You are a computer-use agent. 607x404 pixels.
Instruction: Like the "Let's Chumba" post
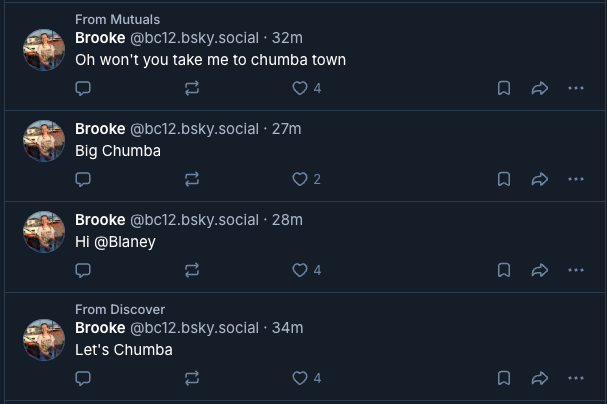299,378
